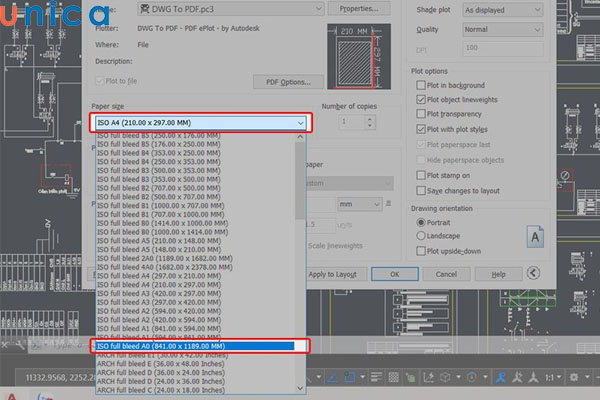Click the gizmo icon in status bar
The height and width of the screenshot is (400, 600).
point(471,377)
